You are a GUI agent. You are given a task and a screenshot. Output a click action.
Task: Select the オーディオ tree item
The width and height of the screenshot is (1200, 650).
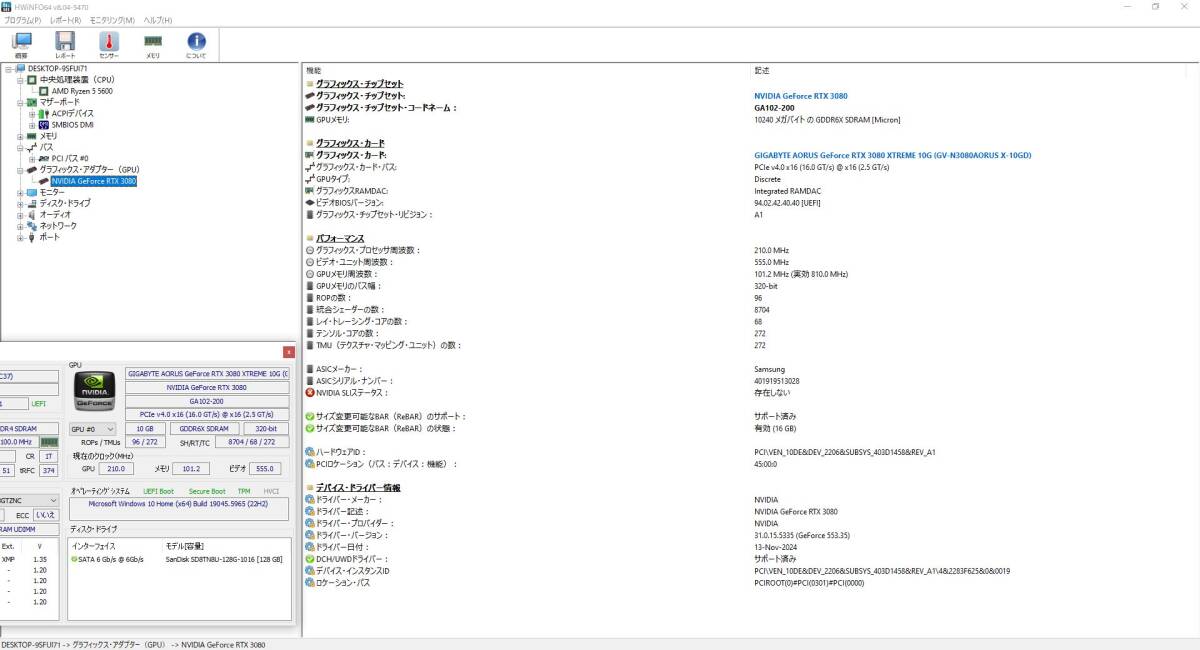[x=55, y=214]
